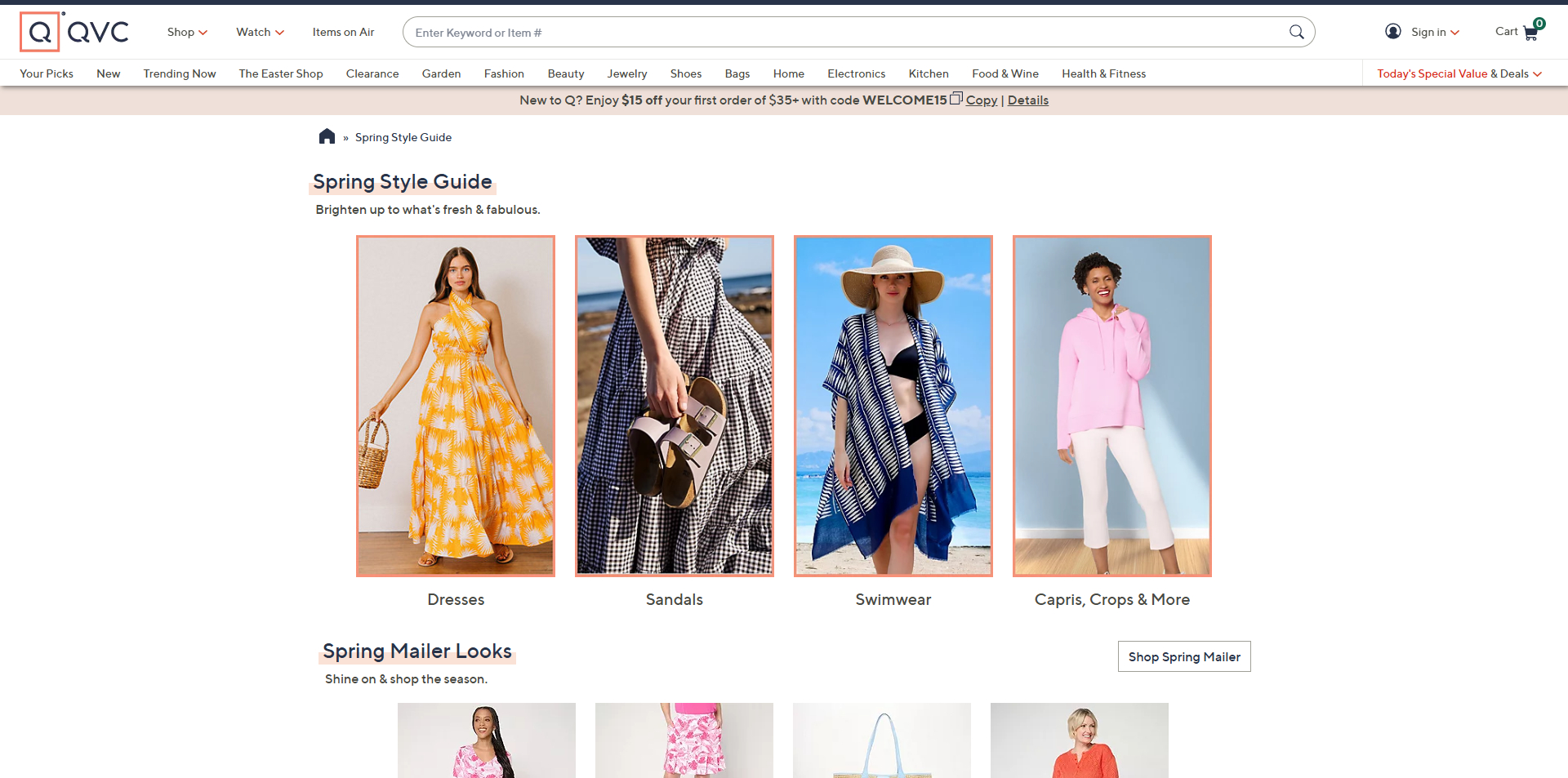Open the Shop dropdown menu
This screenshot has width=1568, height=778.
point(187,32)
